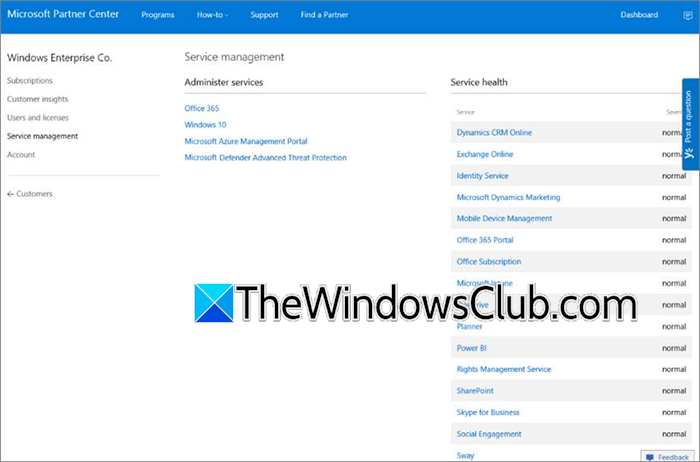Open Identity Service health details
Viewport: 700px width, 462px height.
click(483, 176)
